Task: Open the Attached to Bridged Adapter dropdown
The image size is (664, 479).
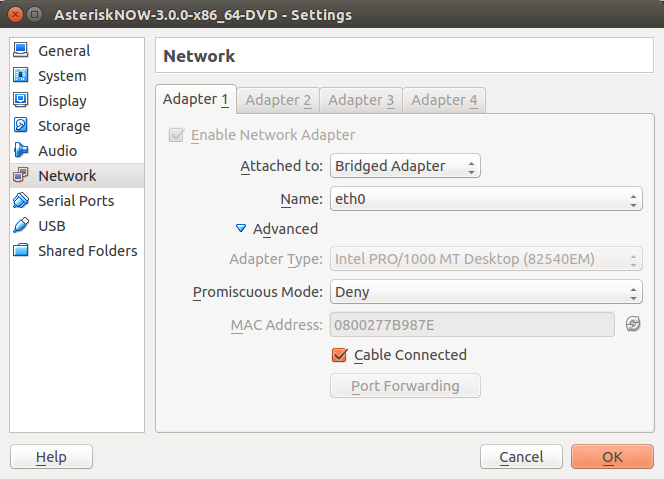Action: tap(405, 166)
